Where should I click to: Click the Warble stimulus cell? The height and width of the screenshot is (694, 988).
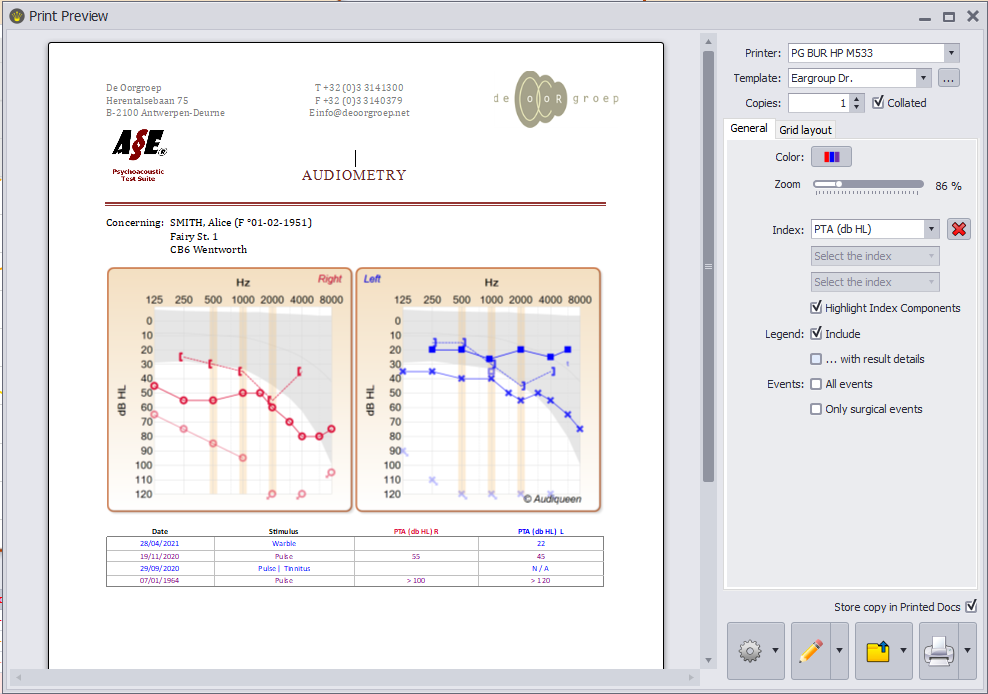[x=284, y=543]
